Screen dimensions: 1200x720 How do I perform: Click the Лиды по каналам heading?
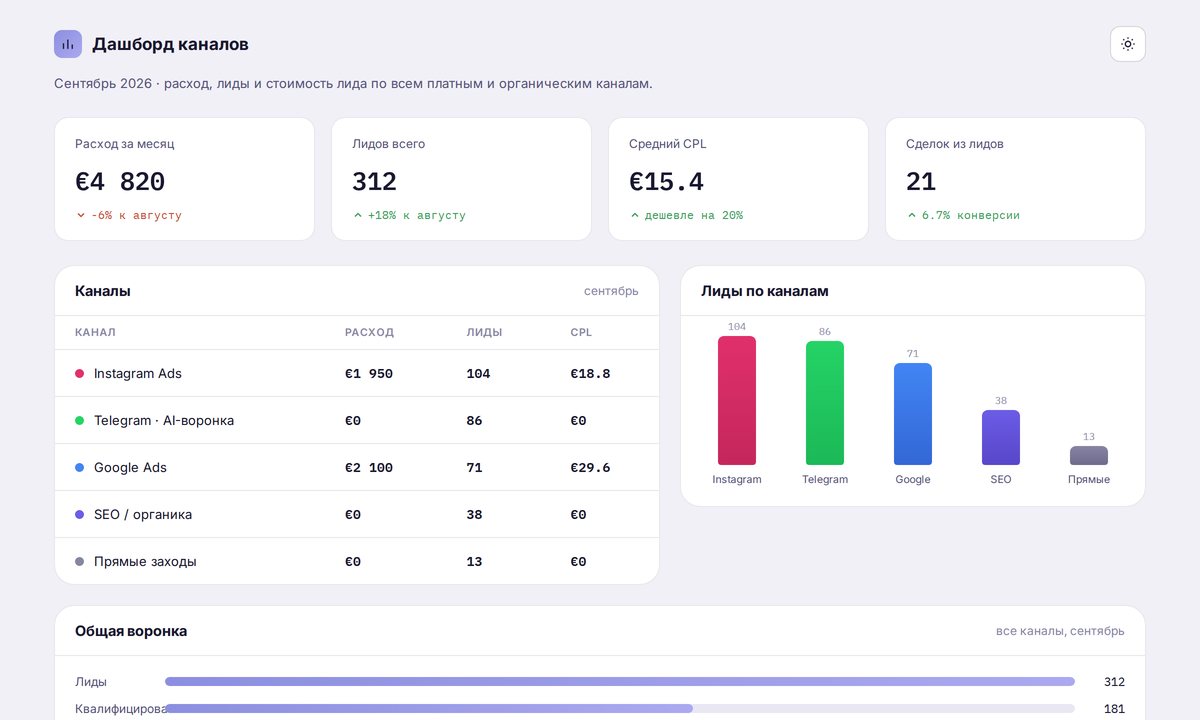point(765,291)
